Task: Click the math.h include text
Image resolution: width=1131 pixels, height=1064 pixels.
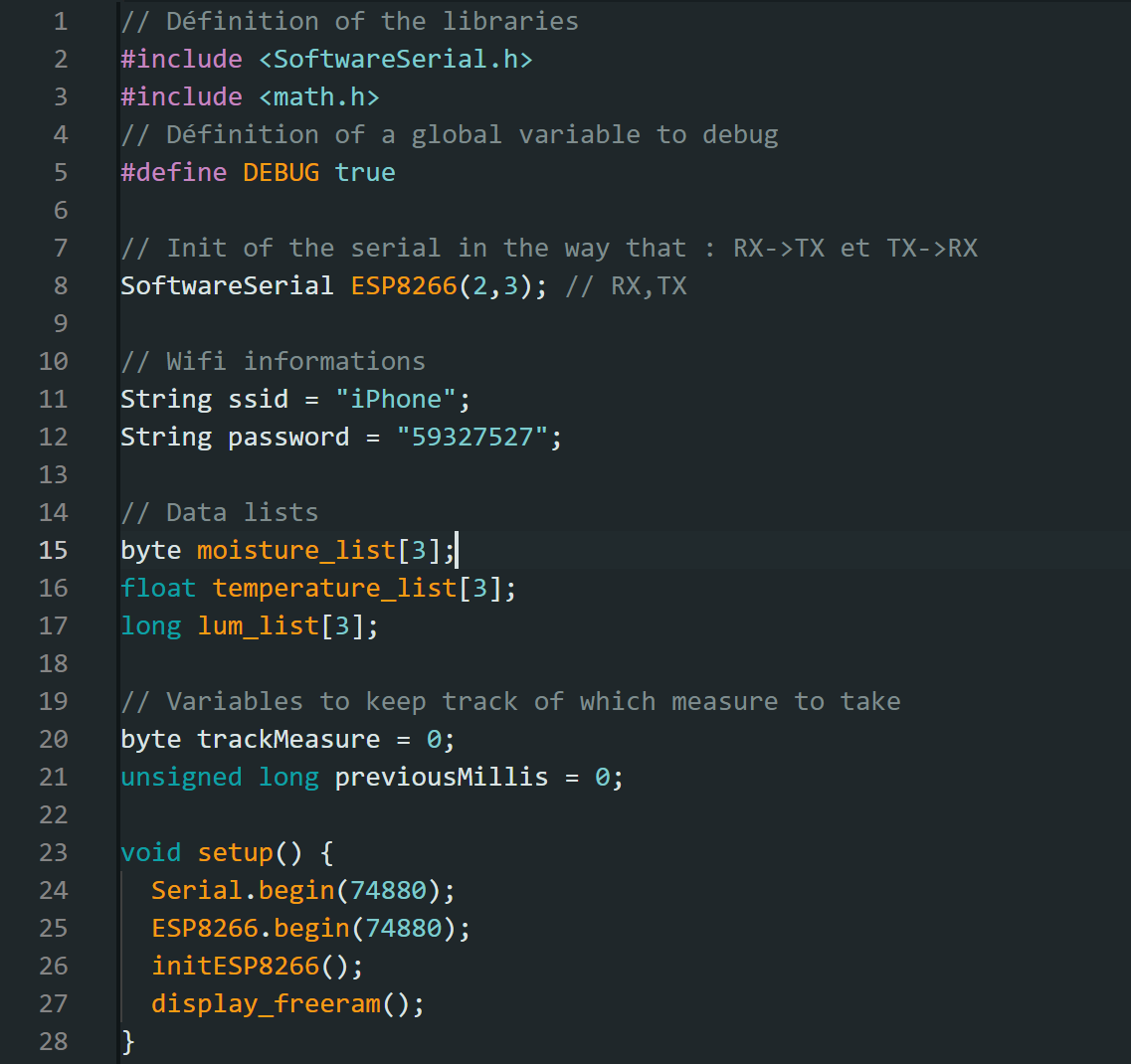Action: click(319, 96)
